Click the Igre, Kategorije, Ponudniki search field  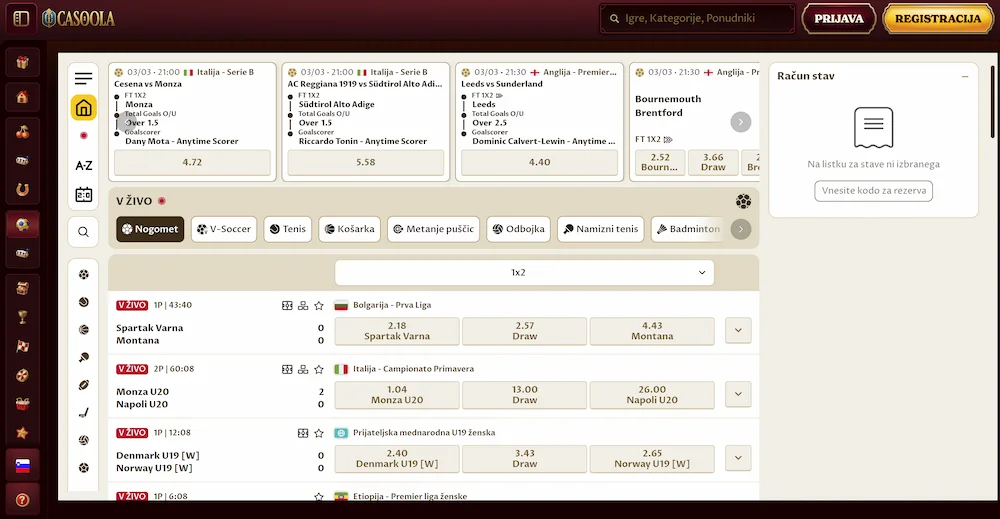tap(697, 18)
